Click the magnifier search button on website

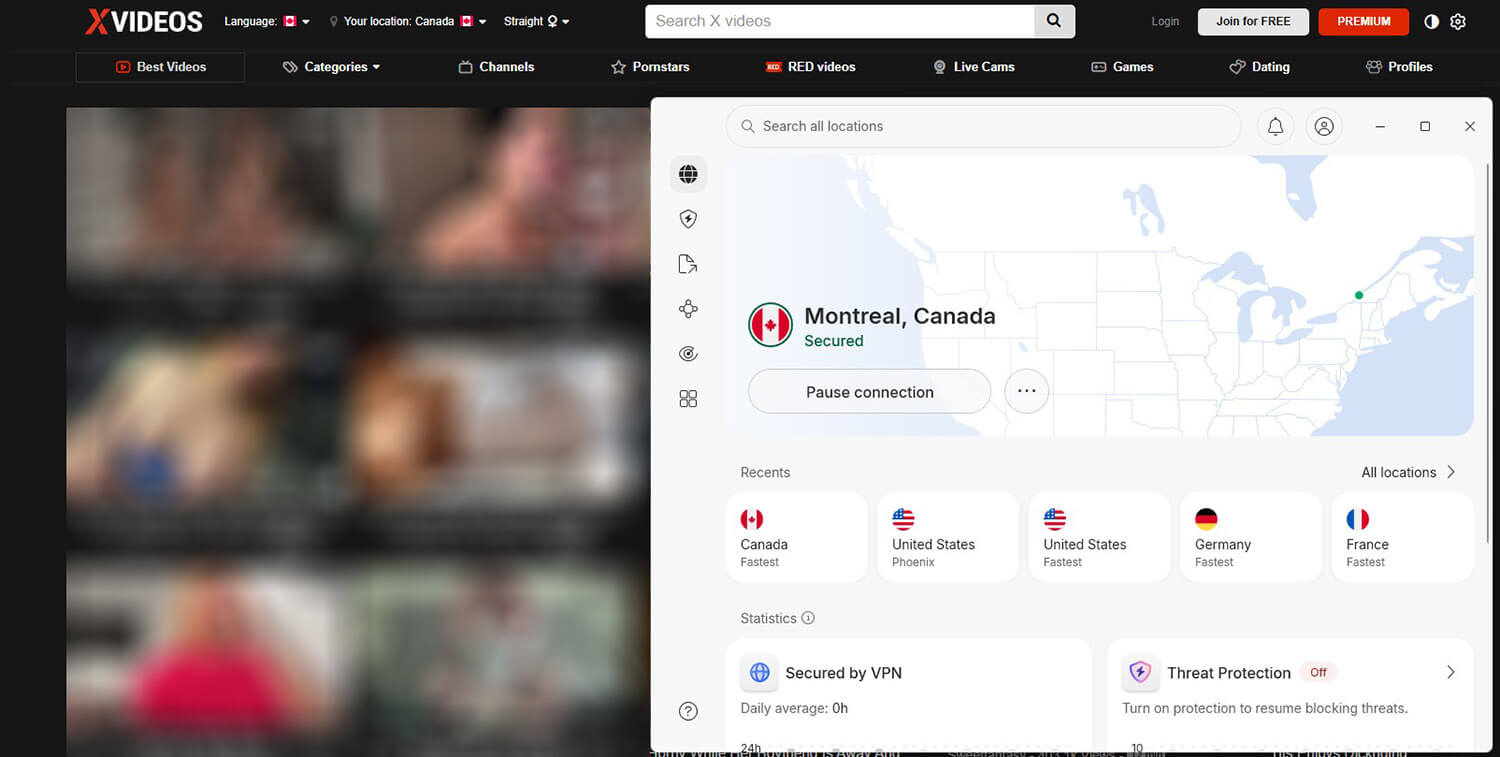pos(1054,21)
